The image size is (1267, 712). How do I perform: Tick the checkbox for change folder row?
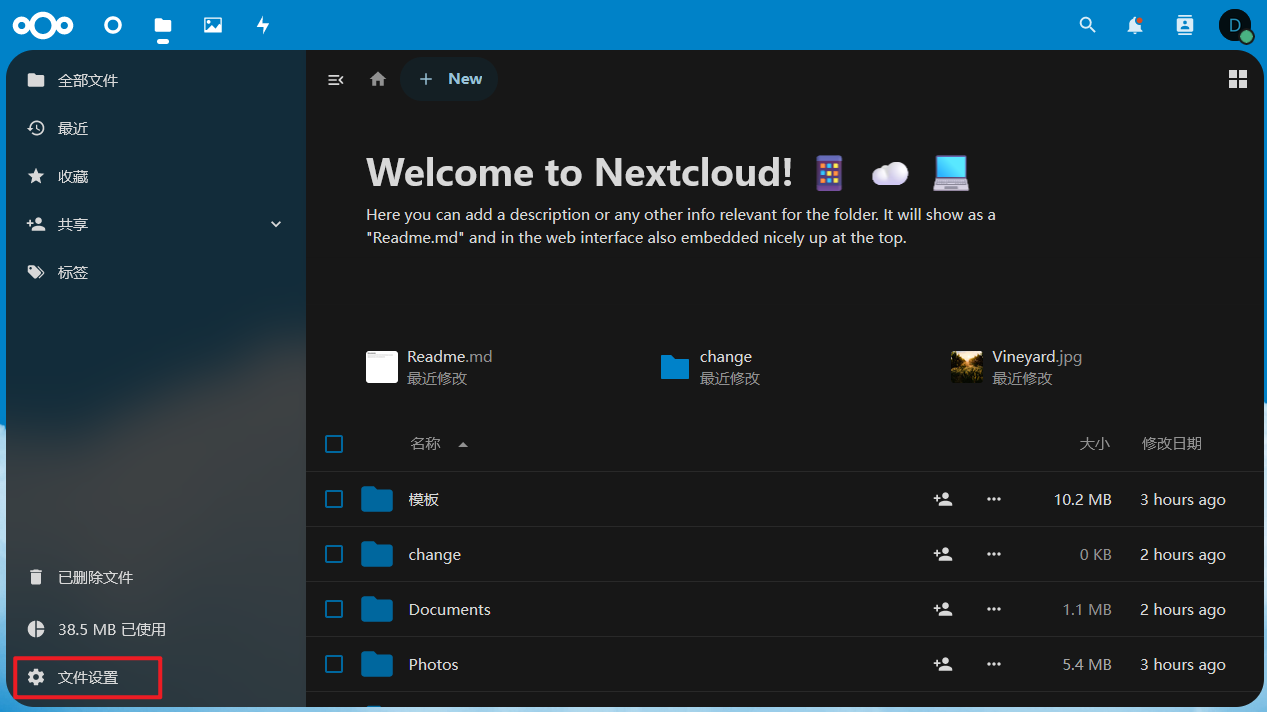pos(334,554)
